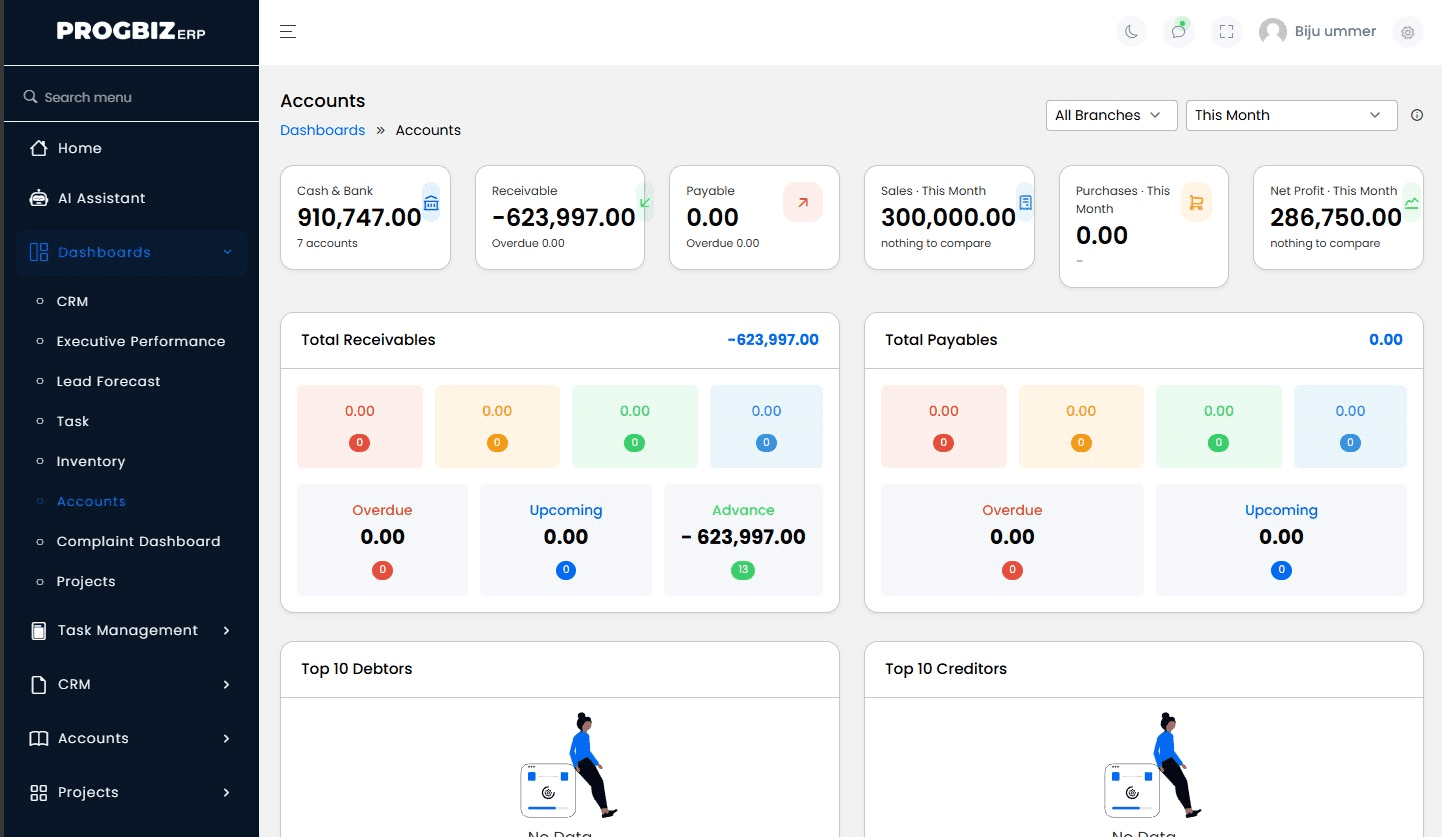1442x837 pixels.
Task: Click the Sales receipt icon
Action: (1025, 202)
